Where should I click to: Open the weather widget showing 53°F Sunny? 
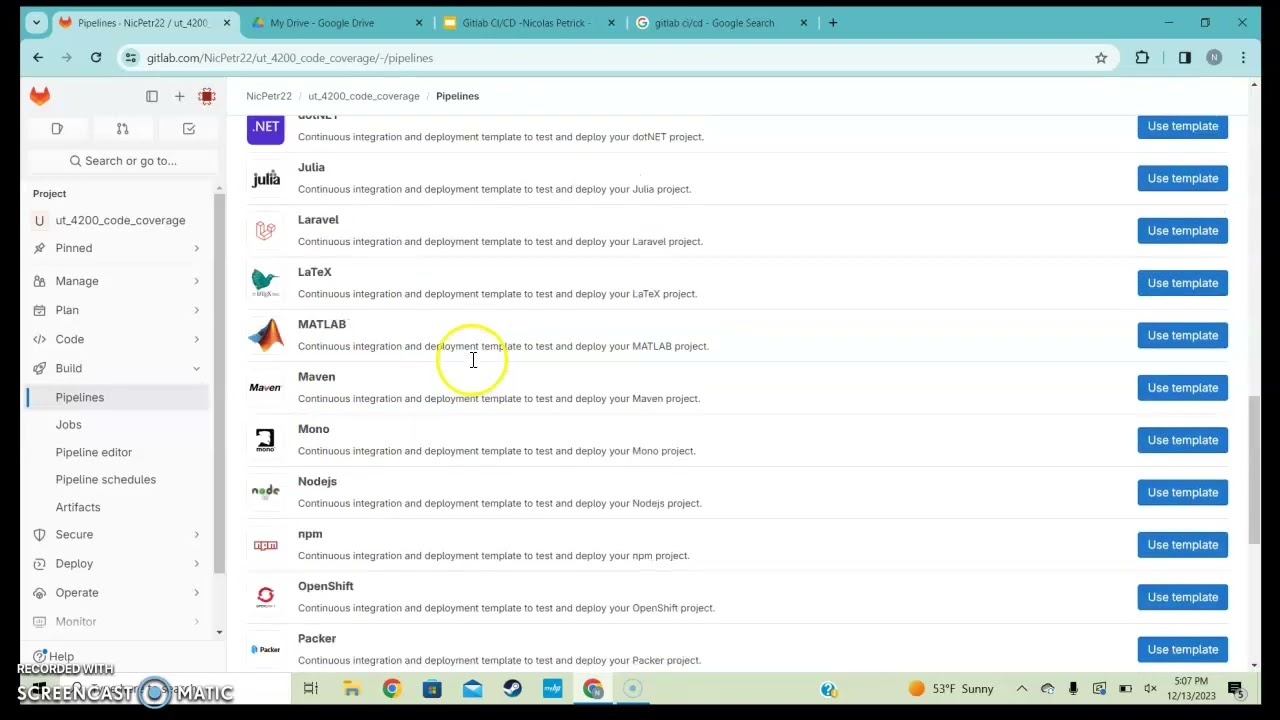pyautogui.click(x=950, y=689)
